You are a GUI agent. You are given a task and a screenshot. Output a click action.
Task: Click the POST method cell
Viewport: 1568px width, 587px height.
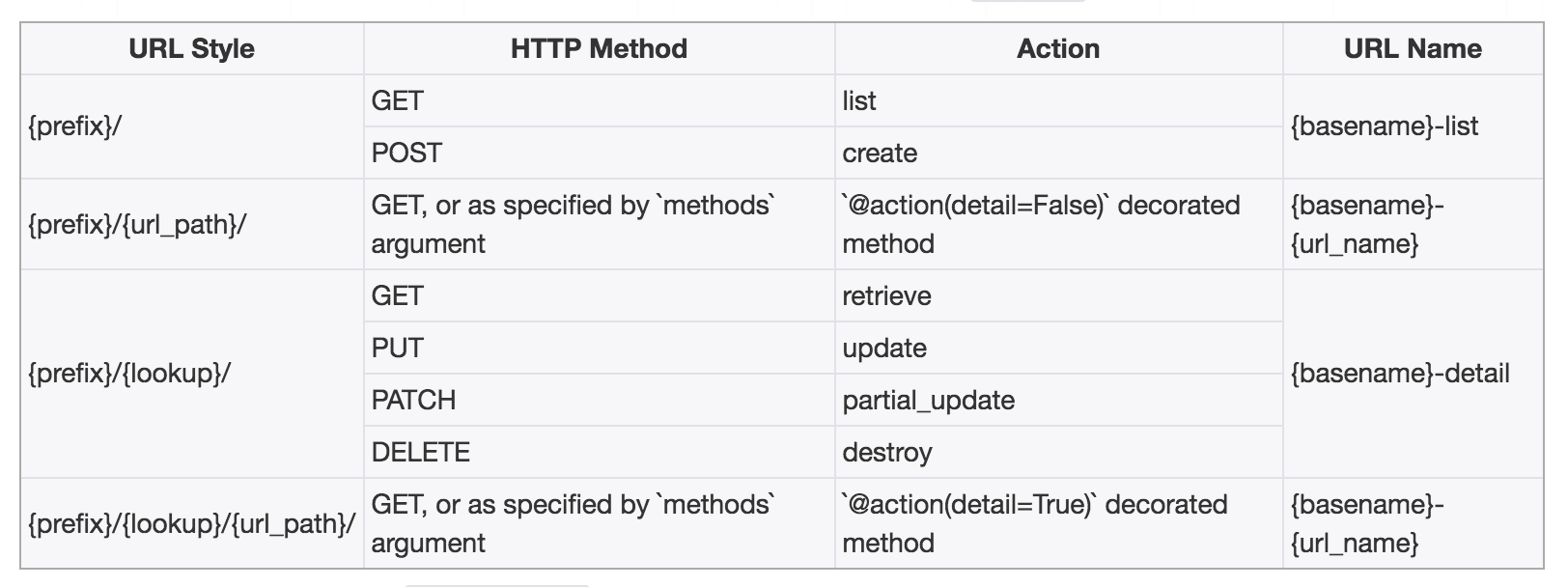coord(406,154)
